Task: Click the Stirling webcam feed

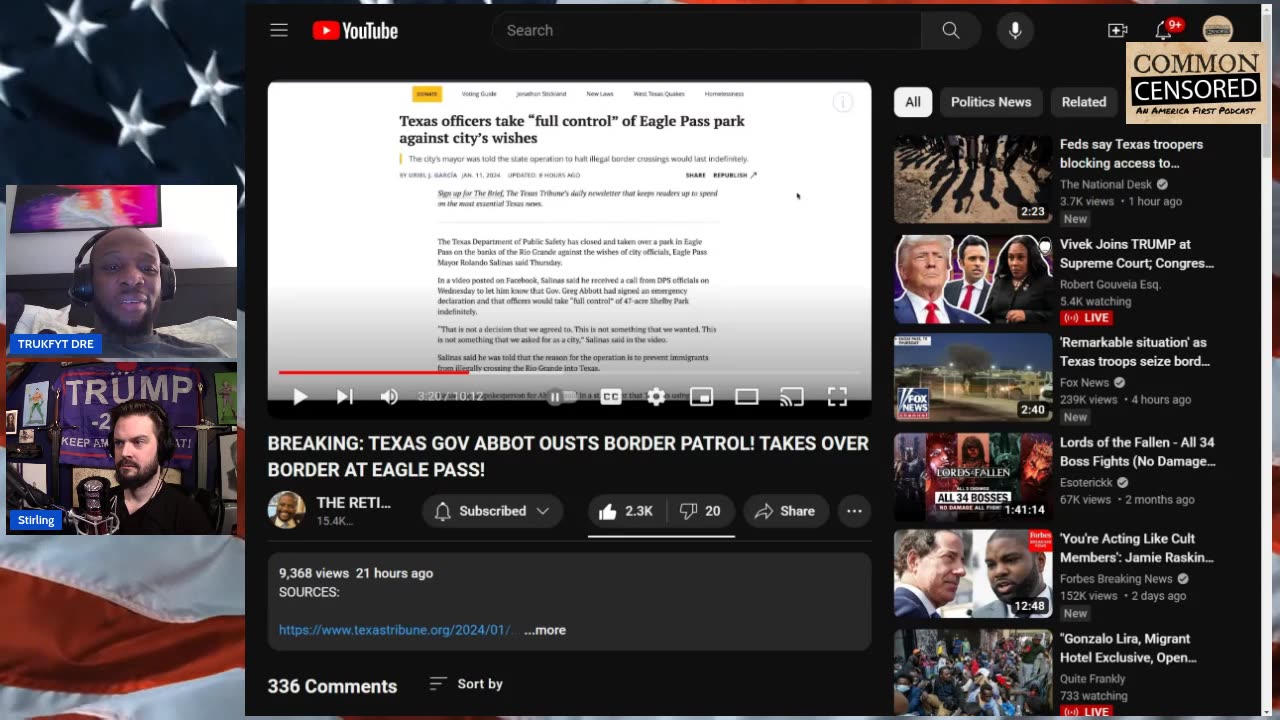Action: 122,448
